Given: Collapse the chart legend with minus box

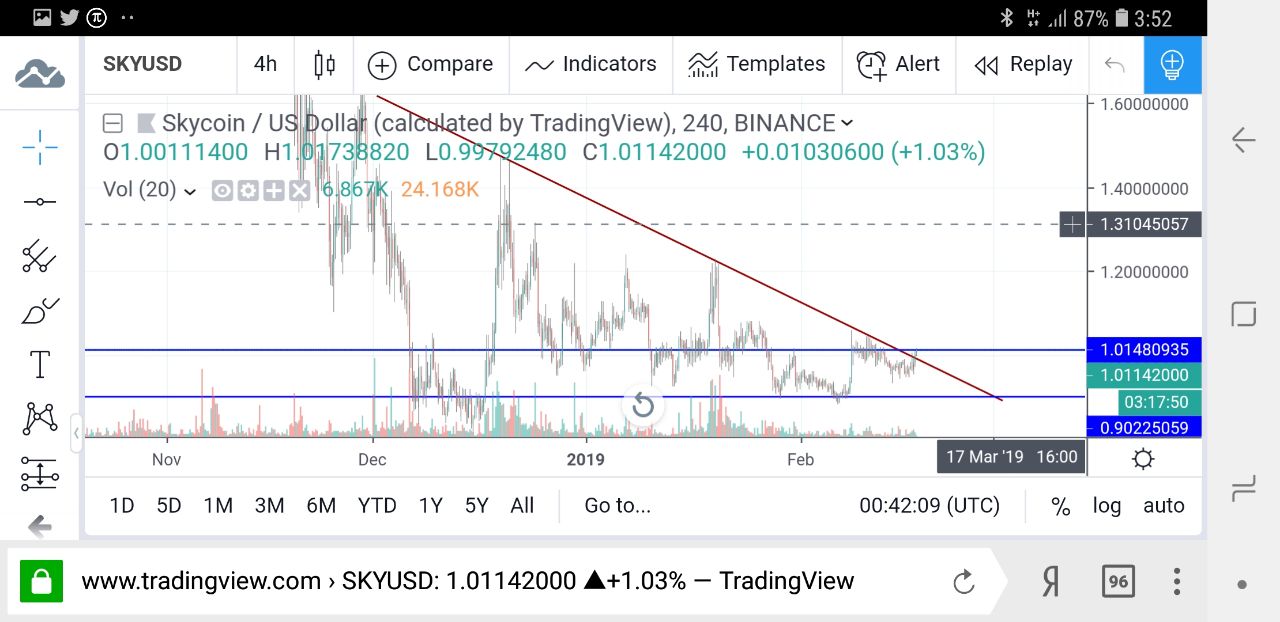Looking at the screenshot, I should (113, 124).
